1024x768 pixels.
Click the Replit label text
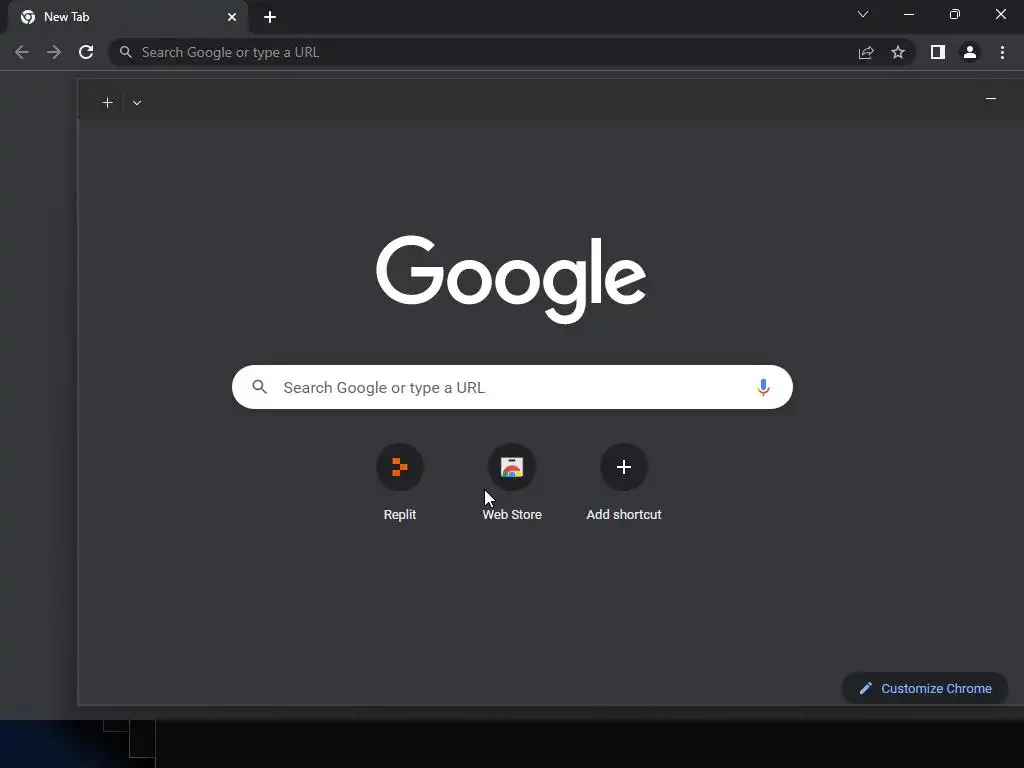(400, 515)
